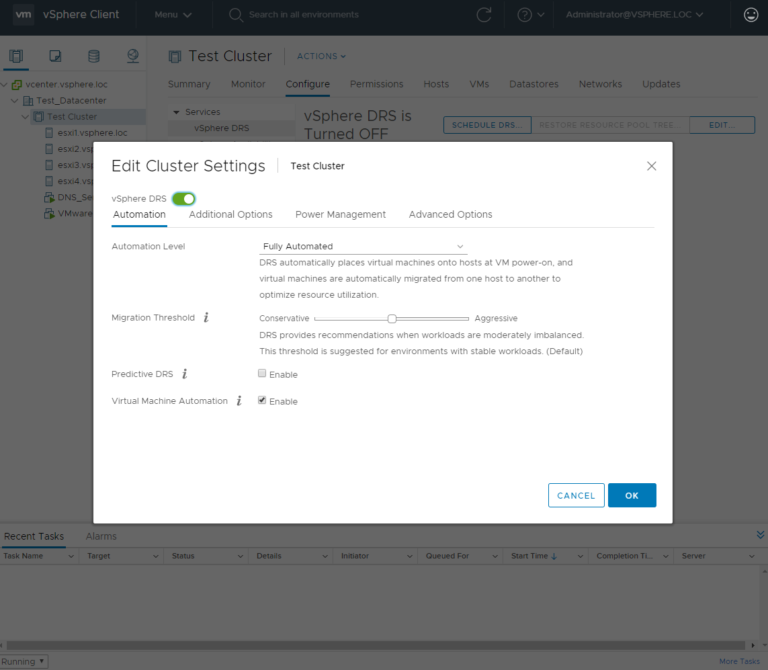Click vcenter.vsphere.loc server icon
This screenshot has width=768, height=670.
tap(17, 84)
